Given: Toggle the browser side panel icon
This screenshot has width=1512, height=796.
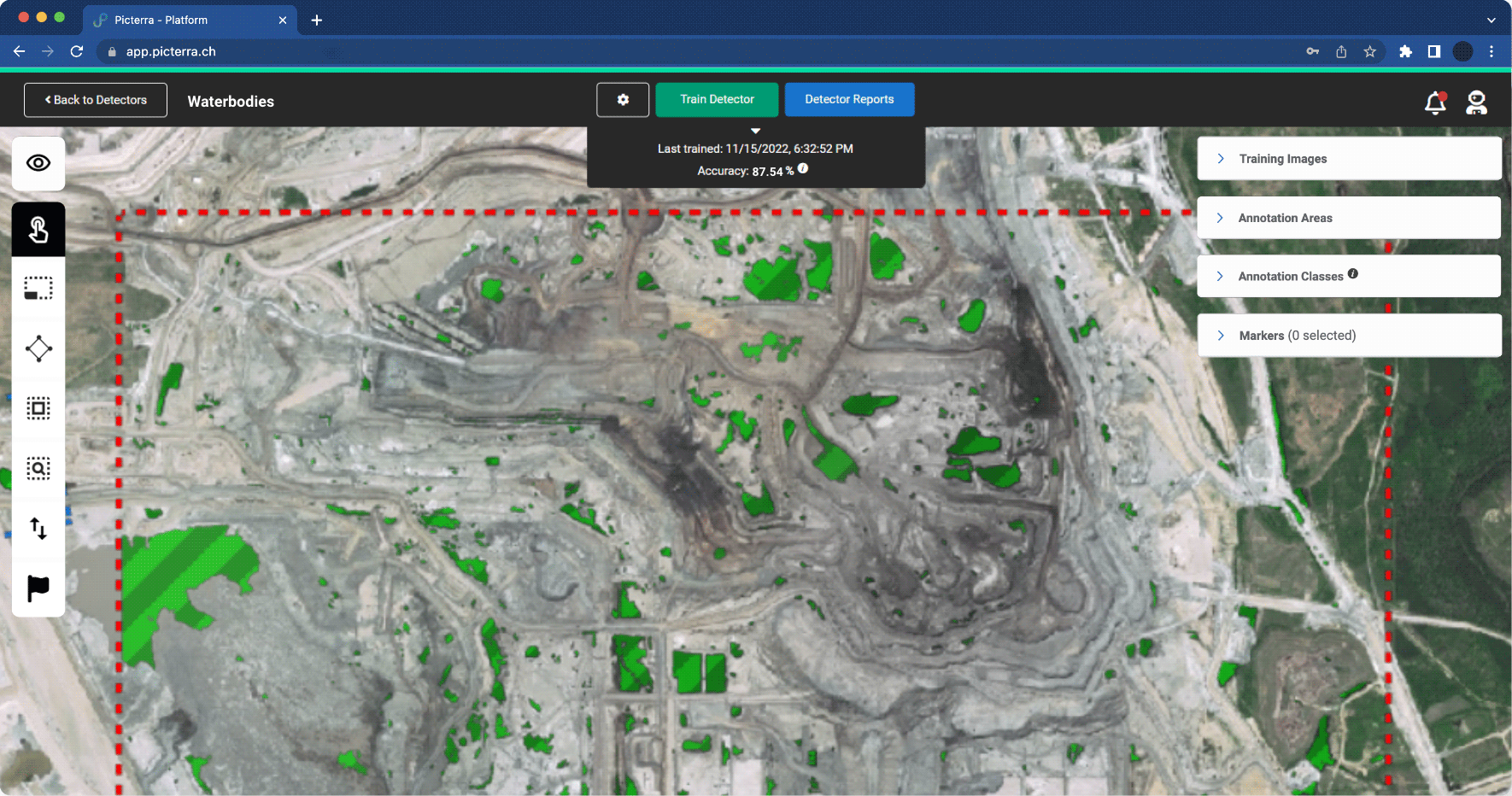Looking at the screenshot, I should (1434, 51).
